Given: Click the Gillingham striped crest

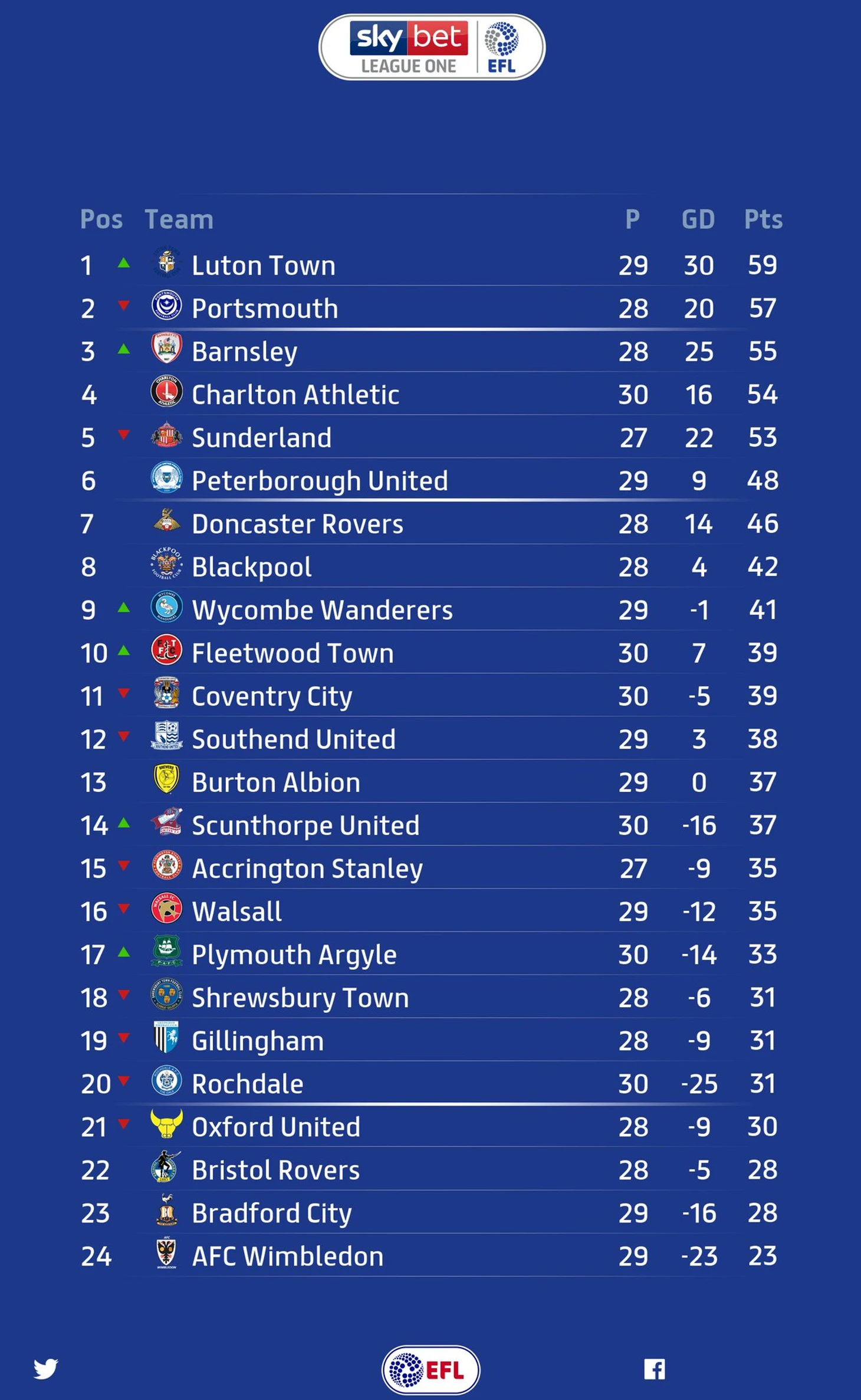Looking at the screenshot, I should pos(167,1037).
